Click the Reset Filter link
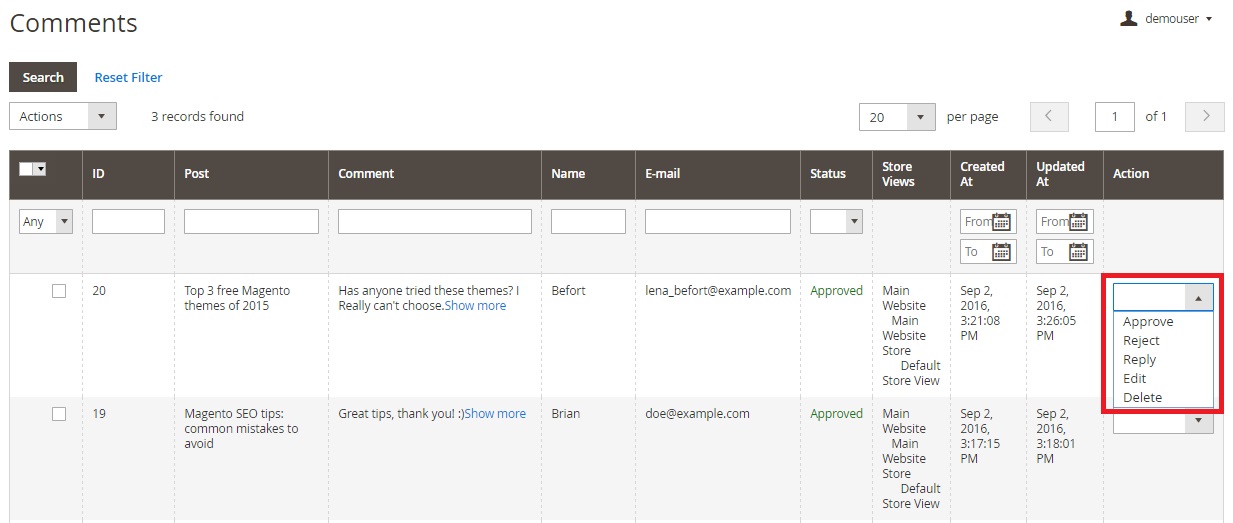Image resolution: width=1233 pixels, height=523 pixels. pyautogui.click(x=128, y=77)
